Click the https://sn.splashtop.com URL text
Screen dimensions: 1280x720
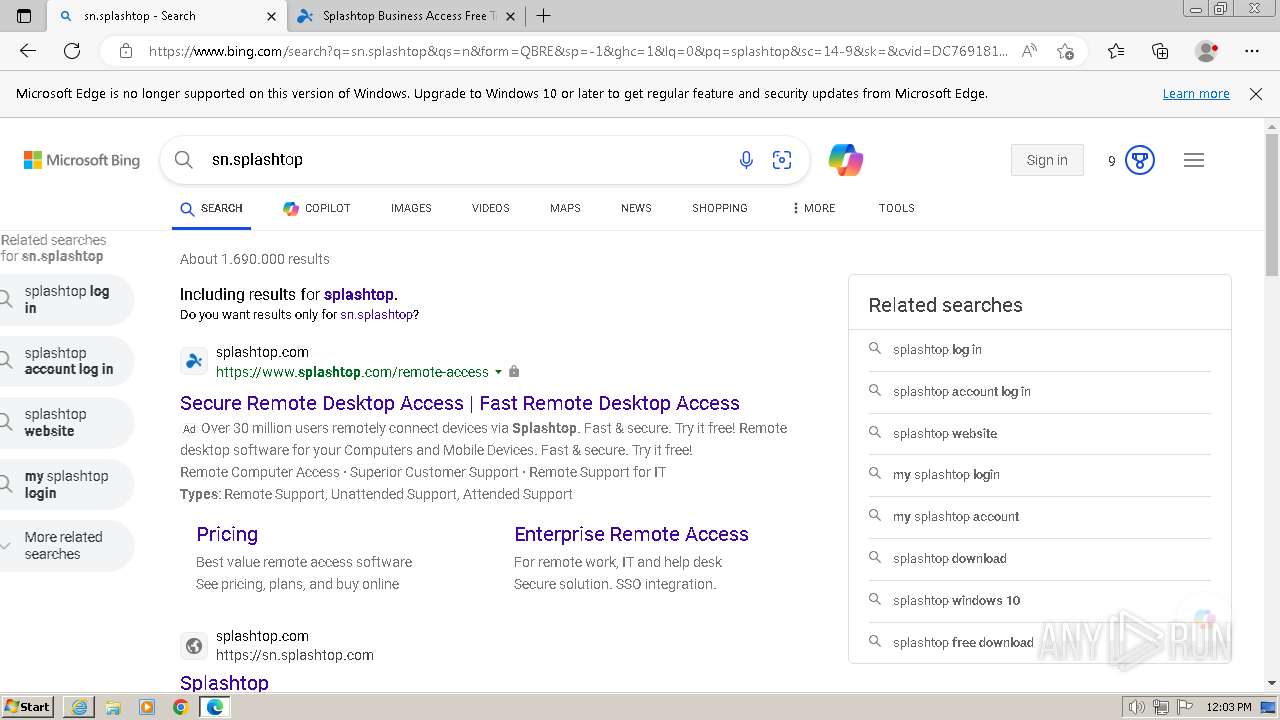(295, 655)
